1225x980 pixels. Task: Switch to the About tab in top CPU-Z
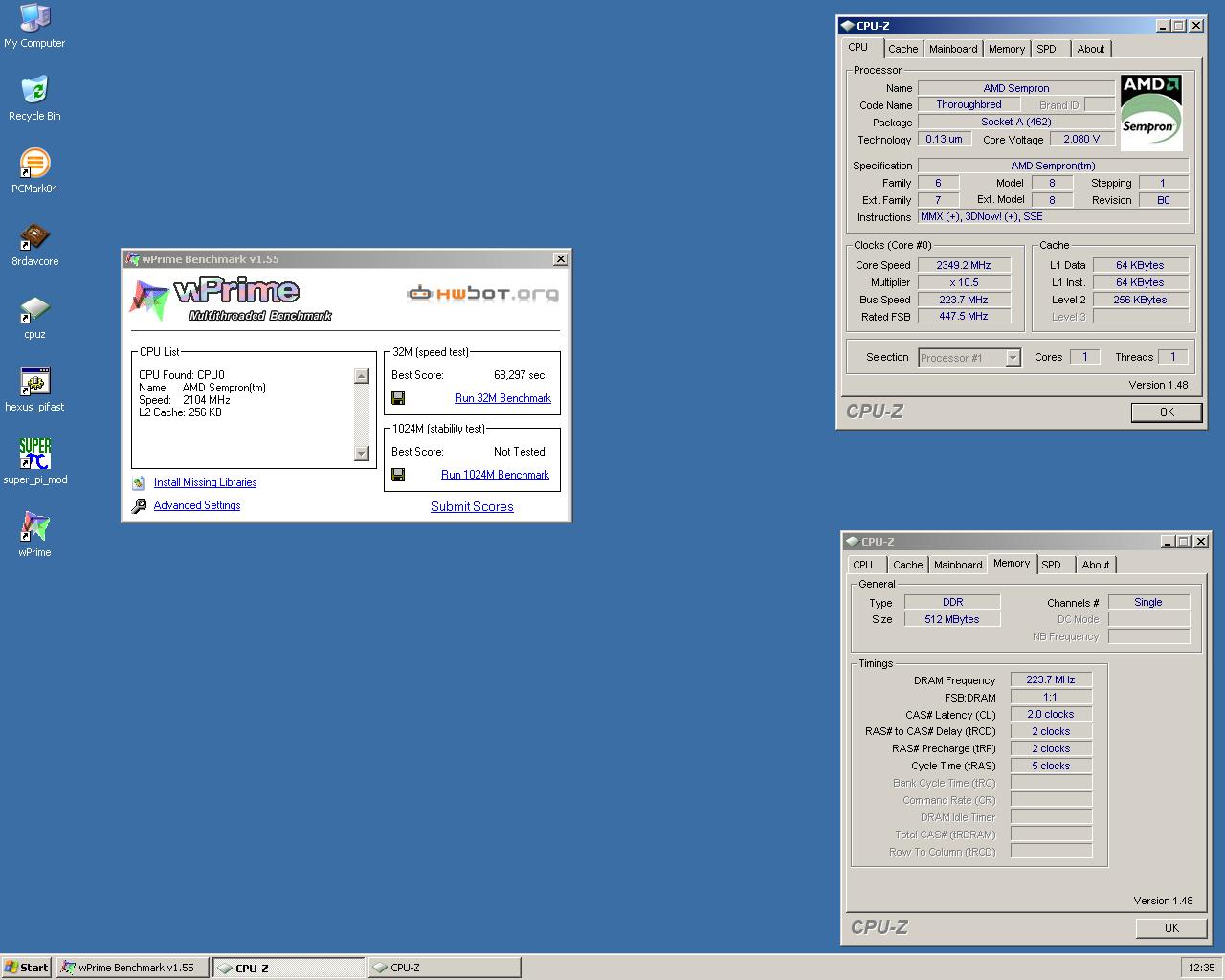pyautogui.click(x=1091, y=49)
